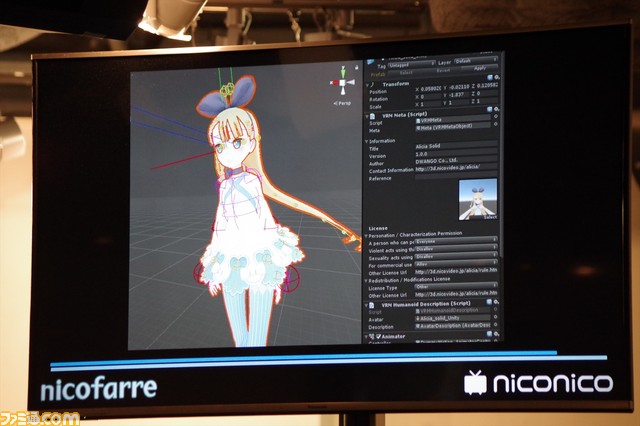Open License Type dropdown showing Other
The height and width of the screenshot is (426, 640).
456,286
